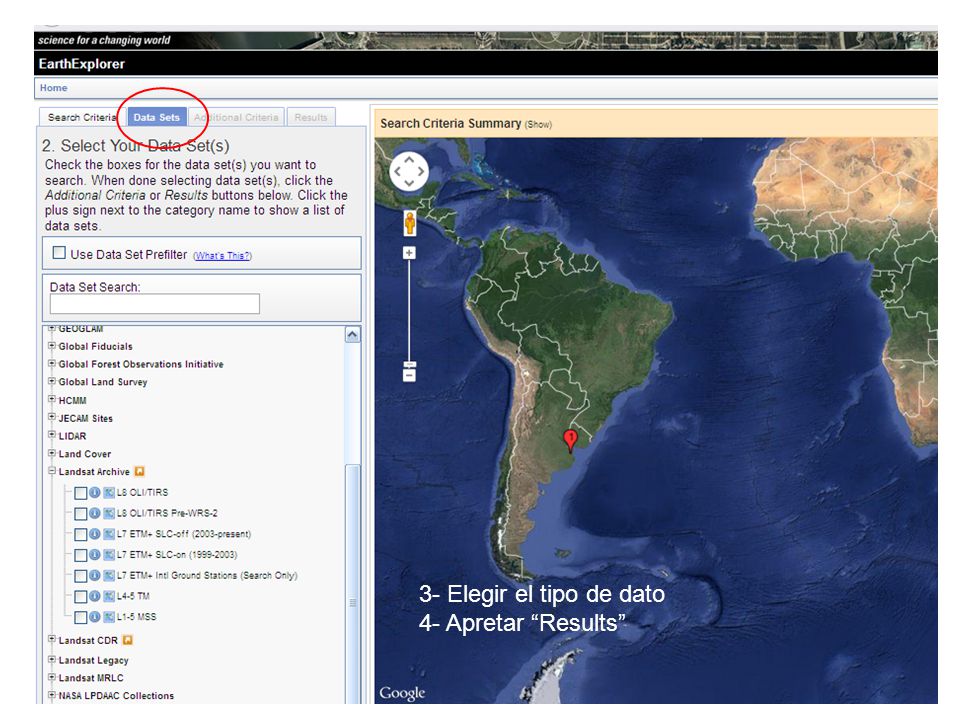Check L7 ETM+ SLC-off (2003-present) box

(x=81, y=534)
